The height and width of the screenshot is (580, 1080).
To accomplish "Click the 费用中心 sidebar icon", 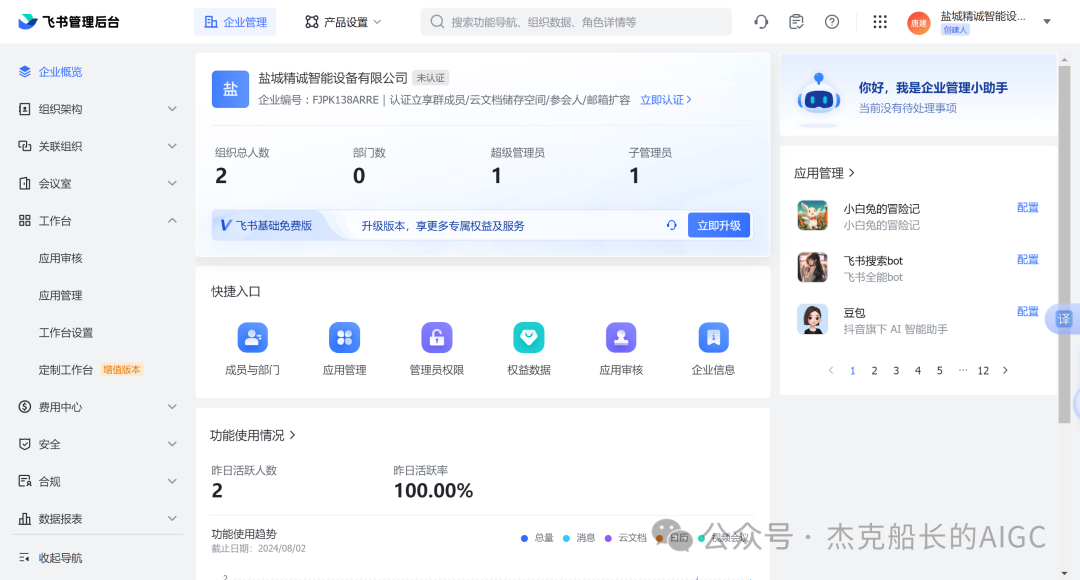I will coord(25,406).
